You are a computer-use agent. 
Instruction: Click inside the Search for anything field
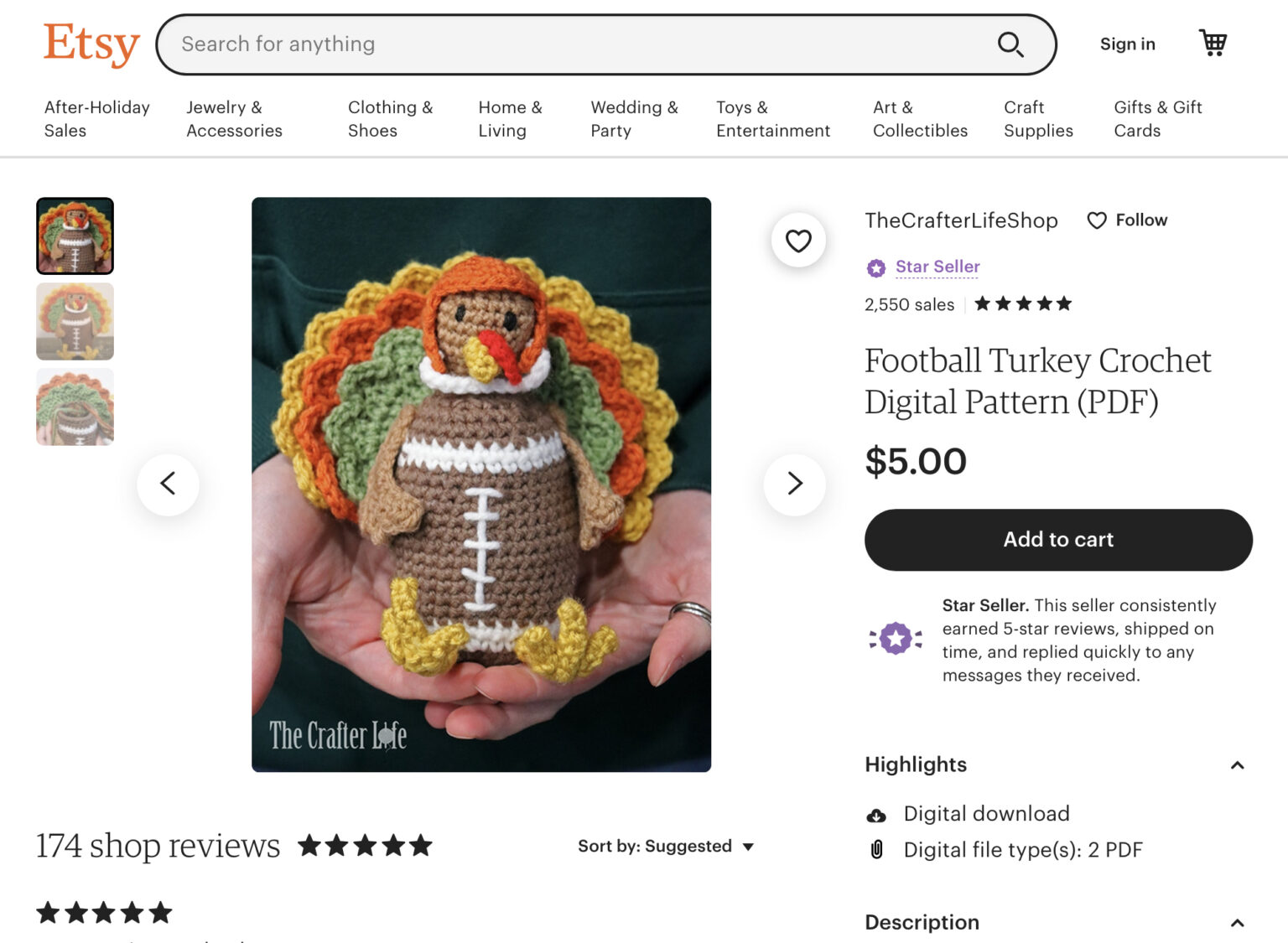[503, 44]
